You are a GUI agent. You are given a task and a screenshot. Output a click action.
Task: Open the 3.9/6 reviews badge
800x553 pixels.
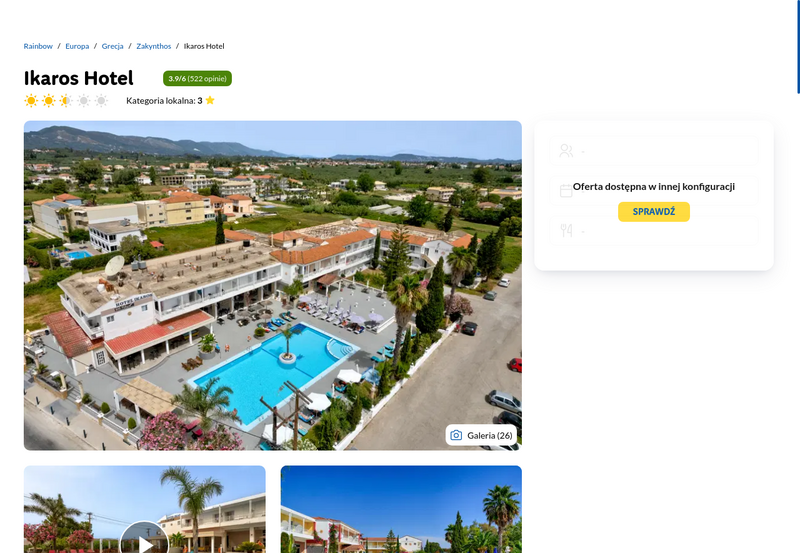pyautogui.click(x=197, y=79)
